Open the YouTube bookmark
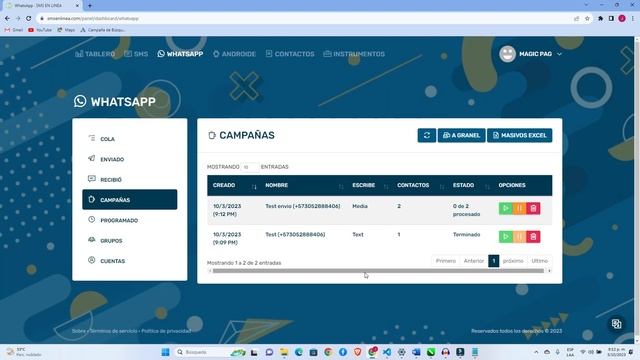The image size is (640, 360). [x=40, y=30]
